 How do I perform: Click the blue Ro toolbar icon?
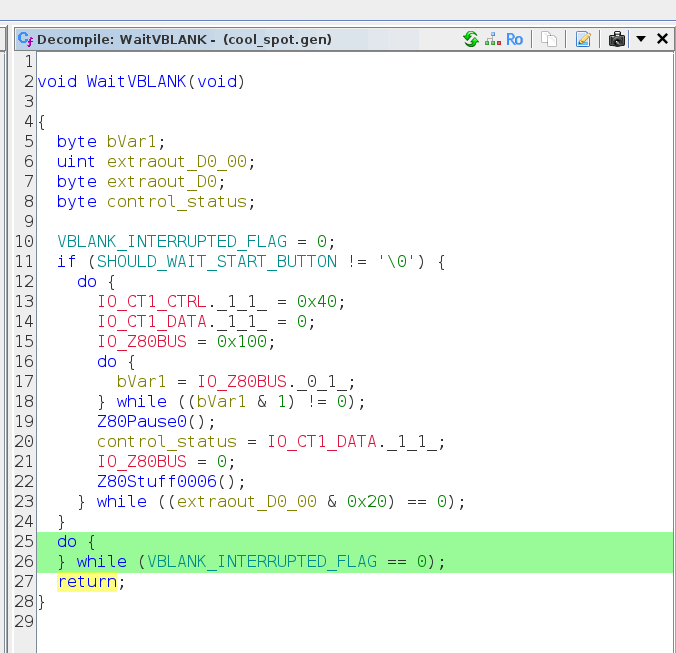point(514,39)
